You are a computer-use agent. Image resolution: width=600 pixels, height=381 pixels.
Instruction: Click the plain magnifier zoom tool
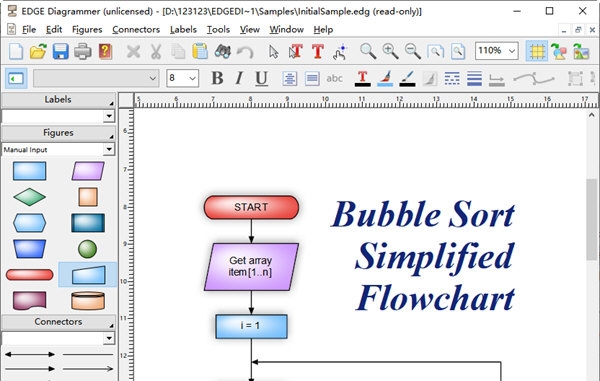click(x=368, y=51)
